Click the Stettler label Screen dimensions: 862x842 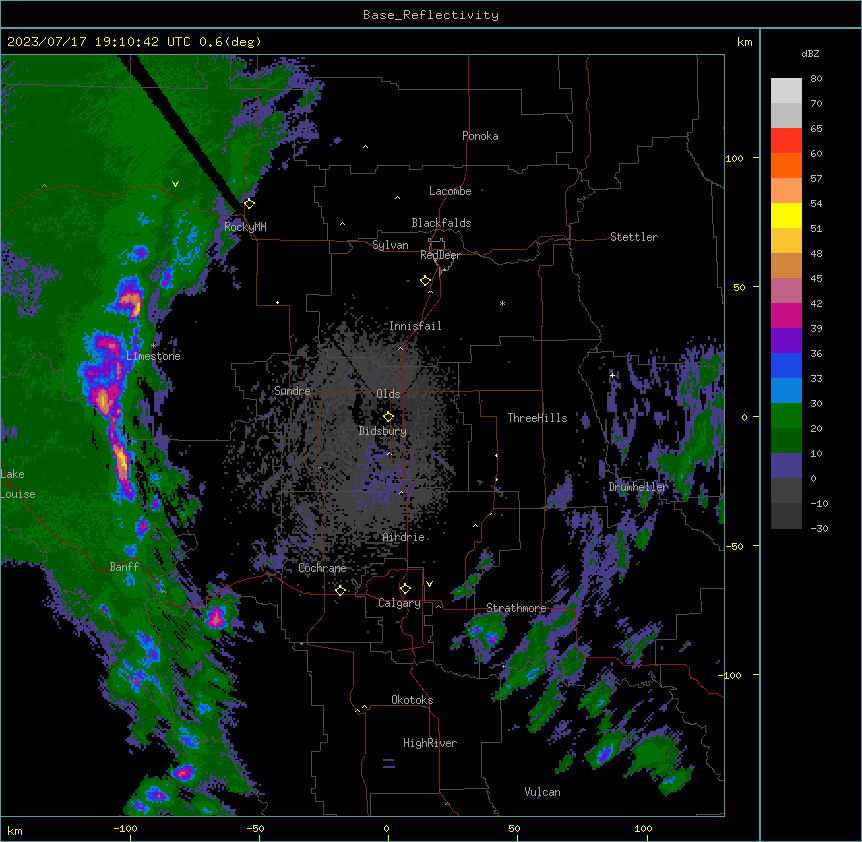tap(634, 237)
